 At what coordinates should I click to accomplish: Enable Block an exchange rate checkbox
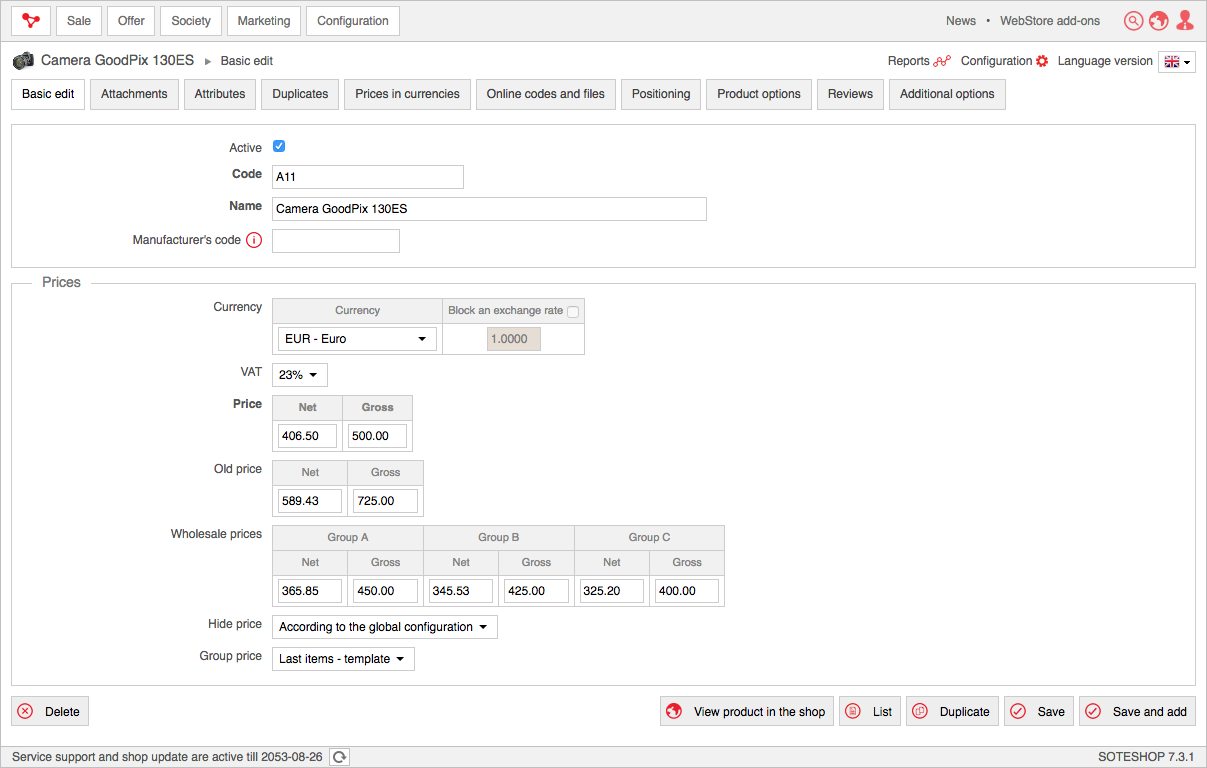tap(573, 311)
